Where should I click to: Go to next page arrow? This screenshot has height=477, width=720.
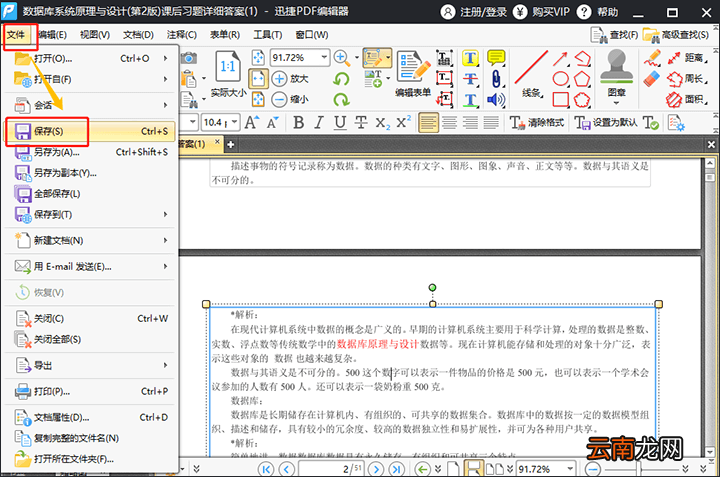(376, 469)
